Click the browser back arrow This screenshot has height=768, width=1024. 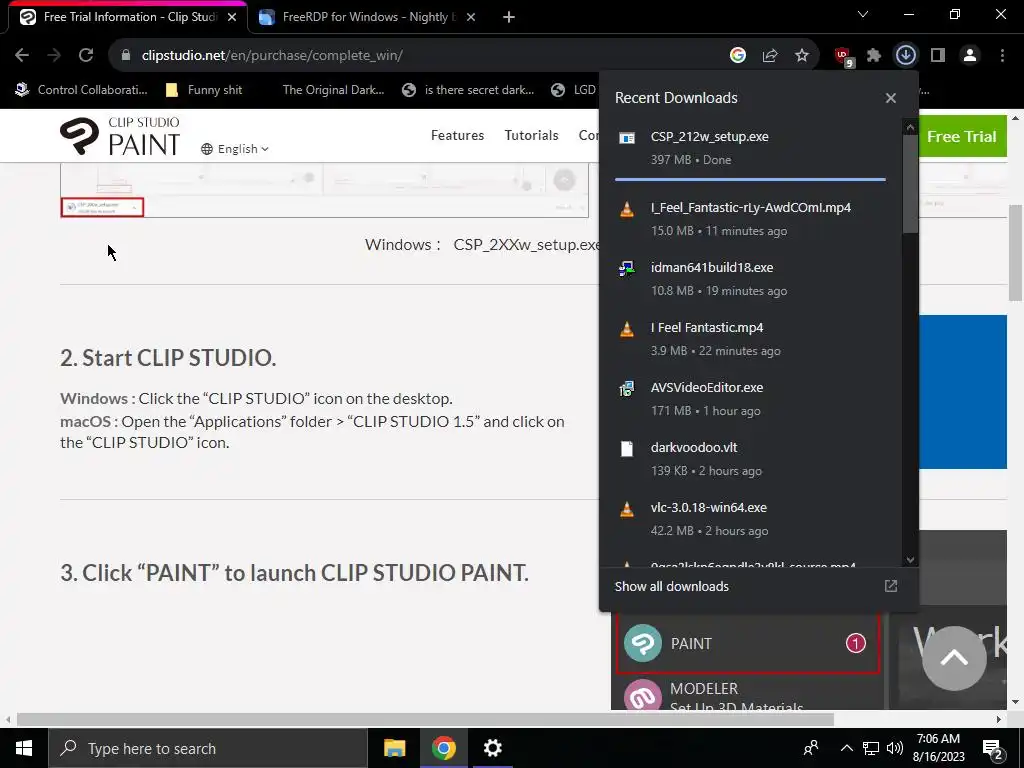[x=22, y=56]
